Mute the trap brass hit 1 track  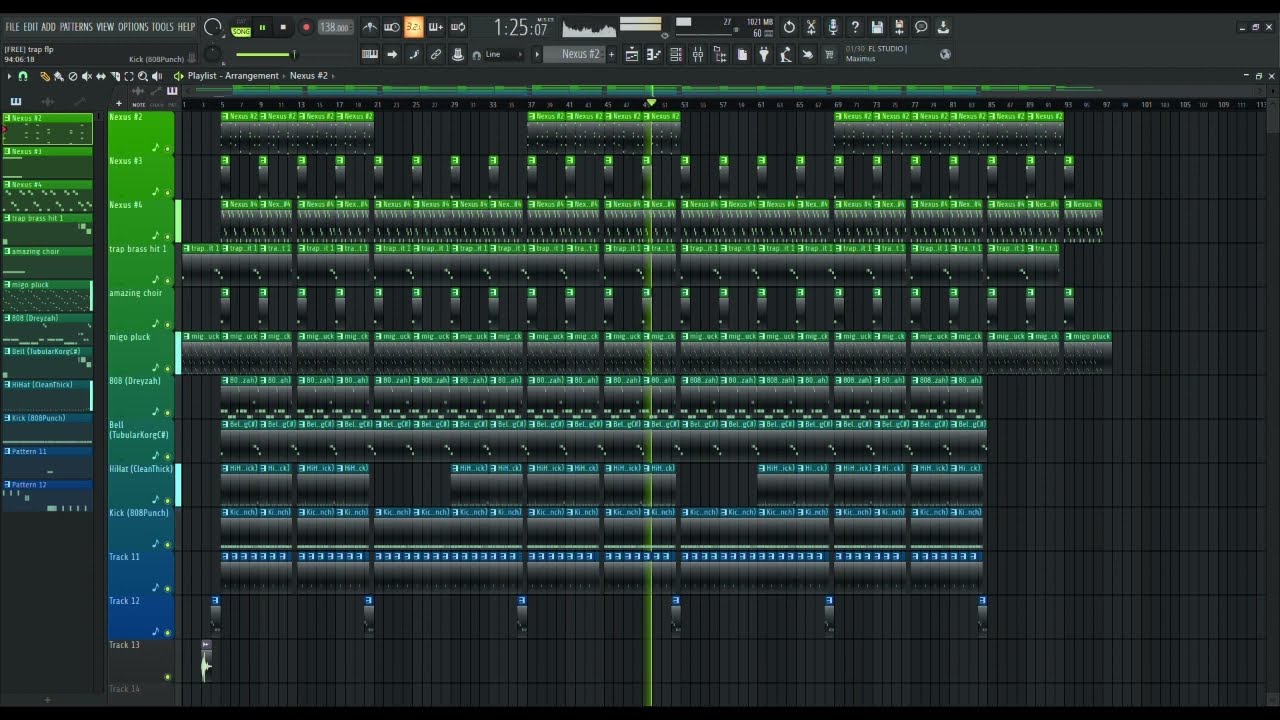[x=167, y=281]
